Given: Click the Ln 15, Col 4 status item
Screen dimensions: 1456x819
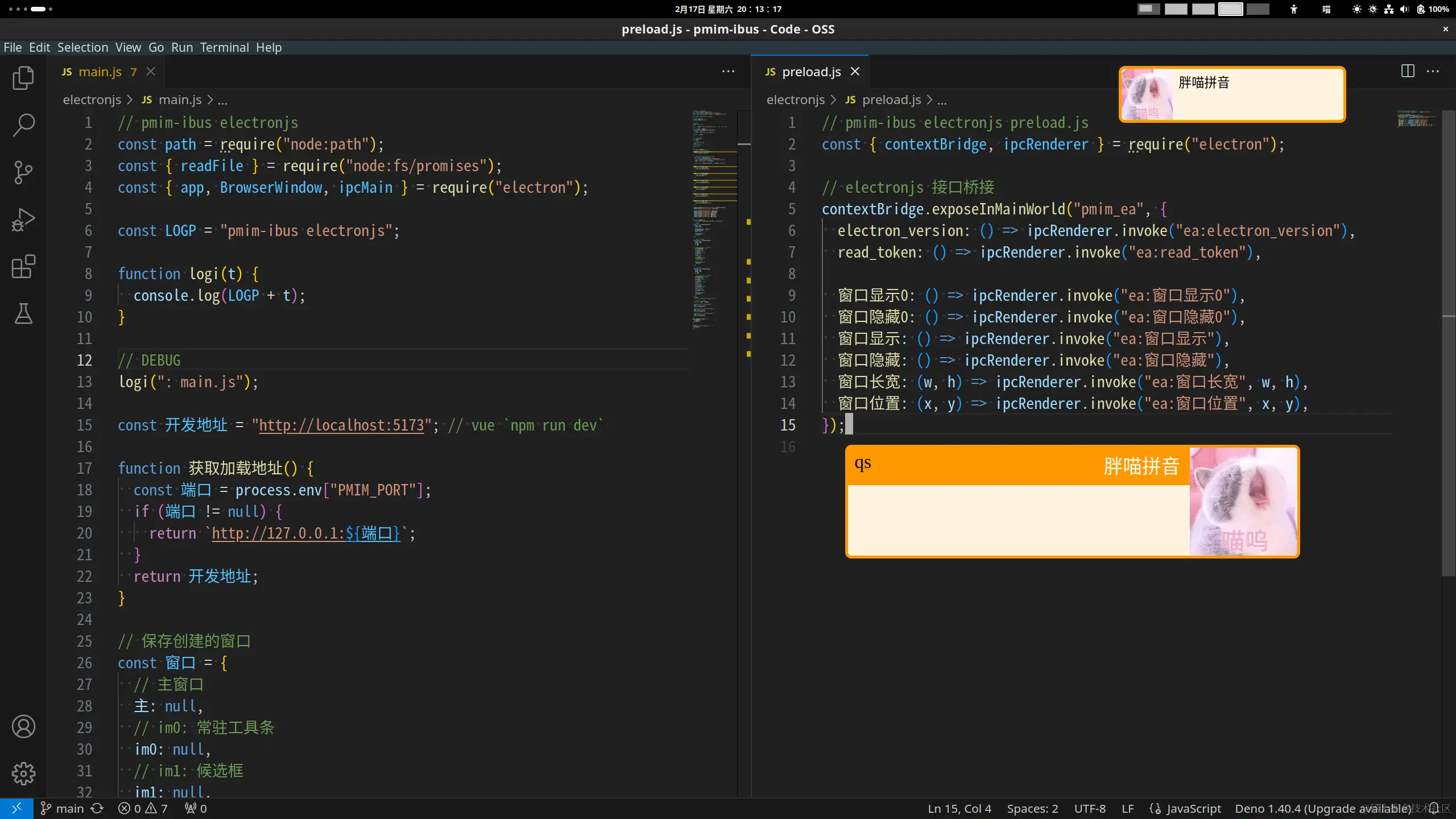Looking at the screenshot, I should click(x=959, y=809).
